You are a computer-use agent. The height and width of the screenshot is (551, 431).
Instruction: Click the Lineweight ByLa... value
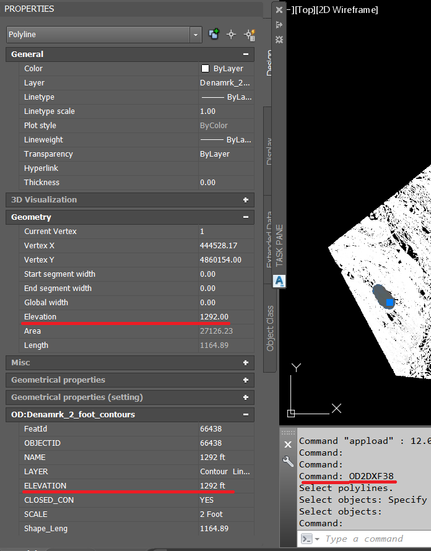(226, 140)
